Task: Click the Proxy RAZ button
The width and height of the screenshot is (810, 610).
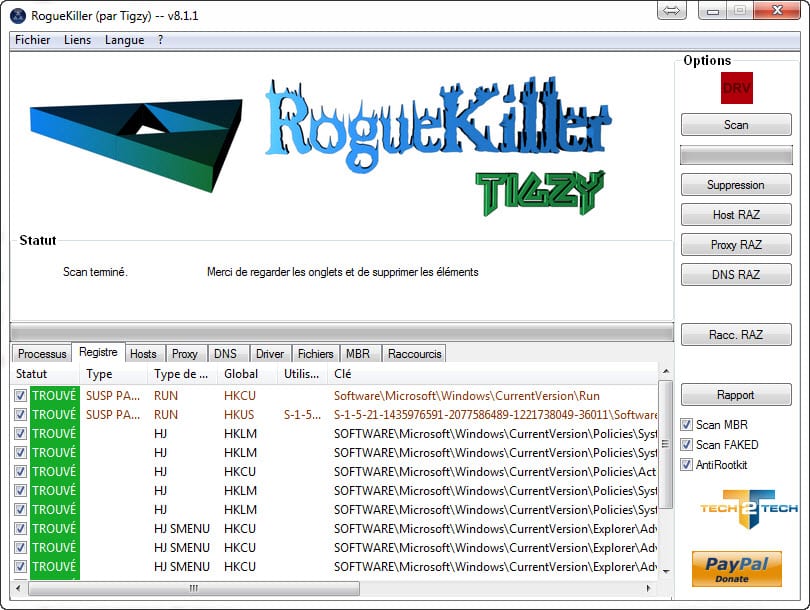Action: point(736,245)
